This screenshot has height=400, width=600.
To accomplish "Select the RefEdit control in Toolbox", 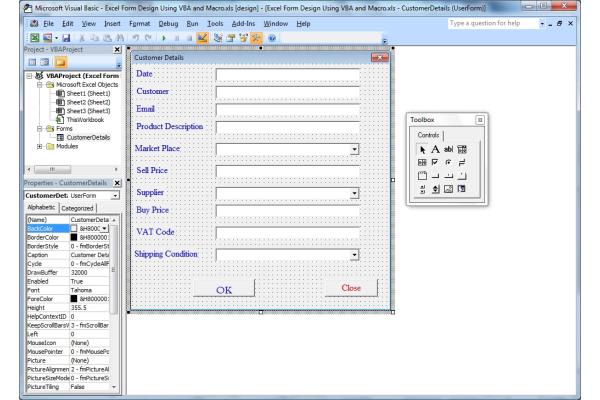I will [x=462, y=189].
